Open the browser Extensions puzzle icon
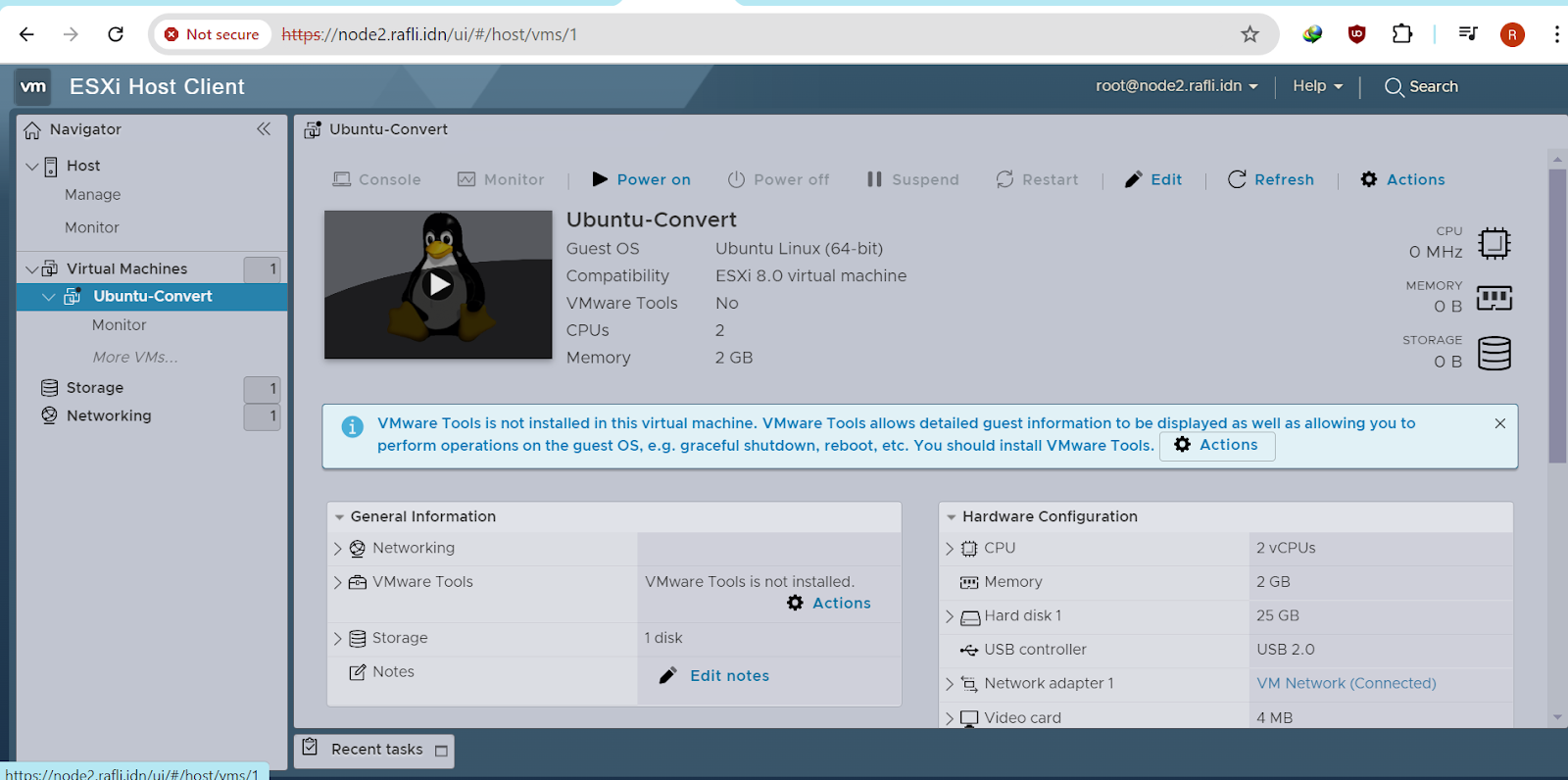Screen dimensions: 1568x780 [x=1402, y=34]
